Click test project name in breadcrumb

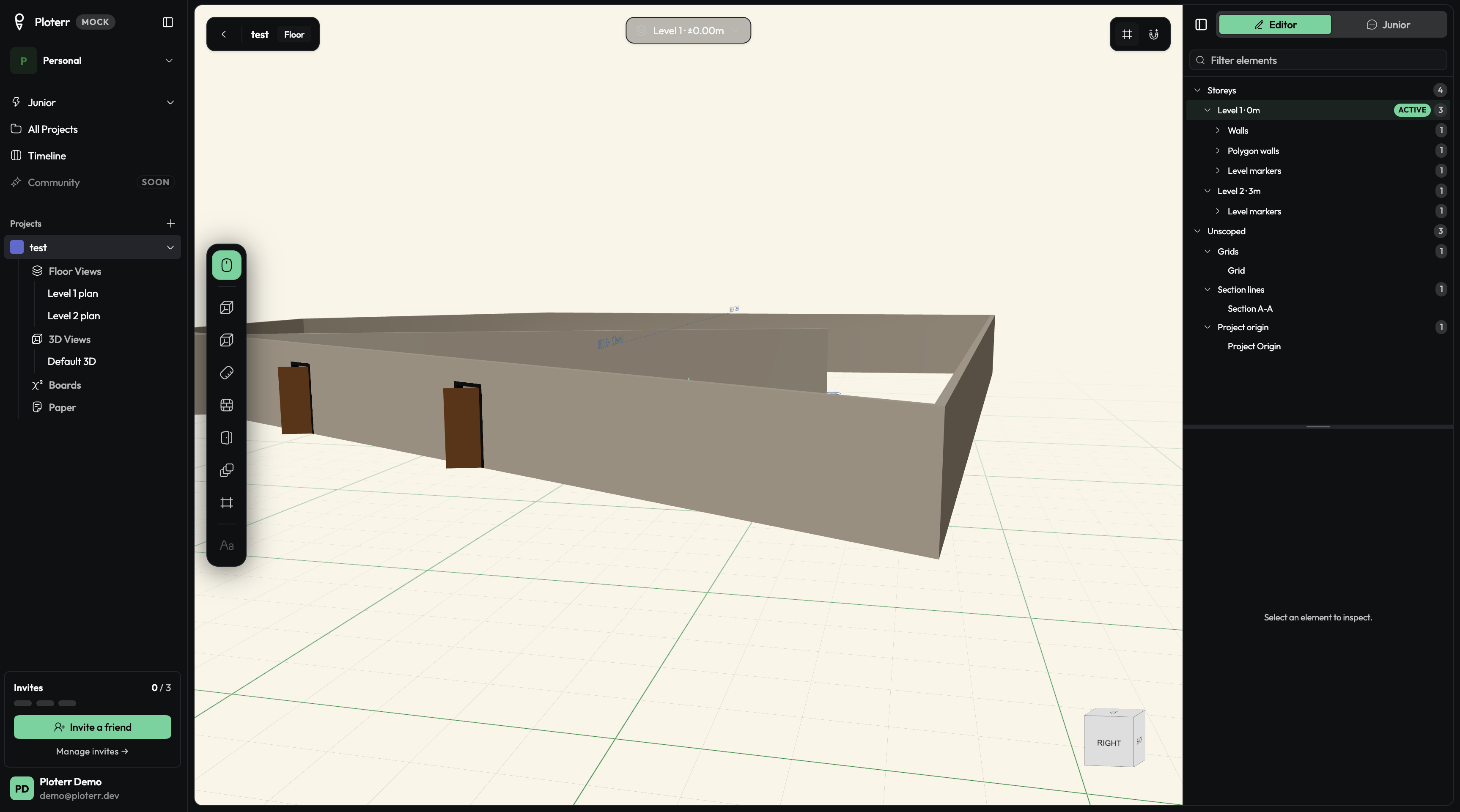tap(260, 34)
